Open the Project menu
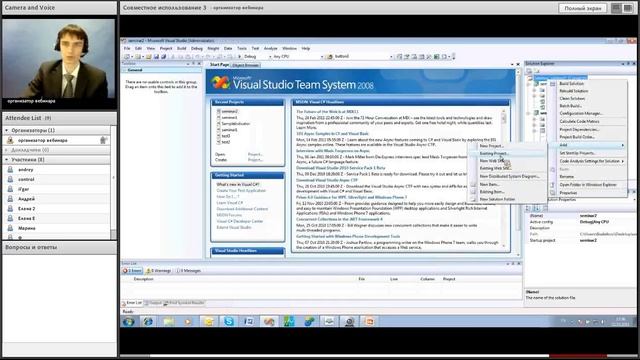 point(166,48)
